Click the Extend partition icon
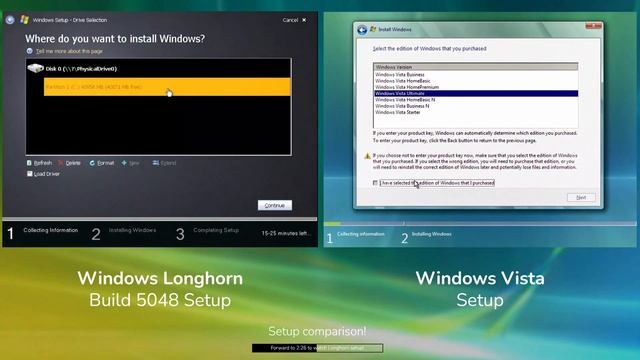This screenshot has height=360, width=640. tap(156, 163)
